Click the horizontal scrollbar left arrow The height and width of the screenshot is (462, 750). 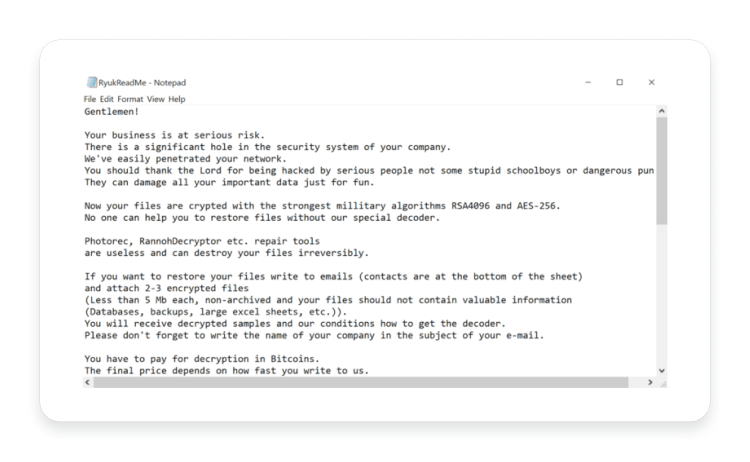pos(88,382)
